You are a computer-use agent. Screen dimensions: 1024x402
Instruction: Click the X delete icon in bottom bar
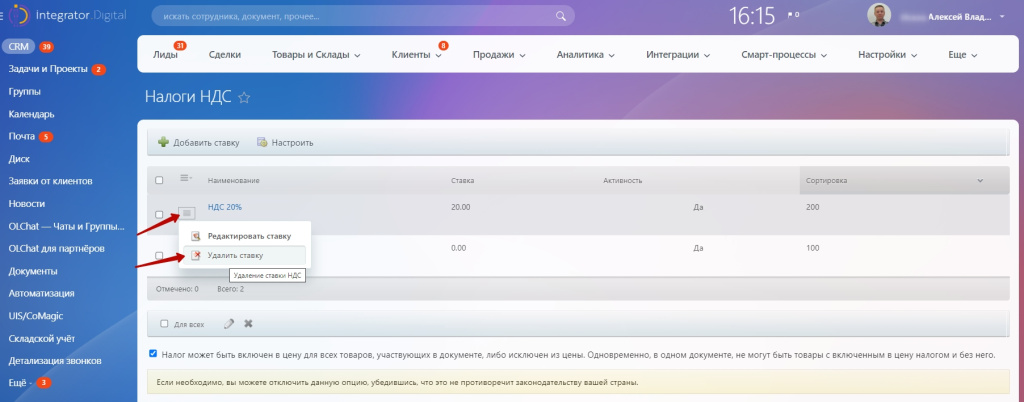click(248, 324)
